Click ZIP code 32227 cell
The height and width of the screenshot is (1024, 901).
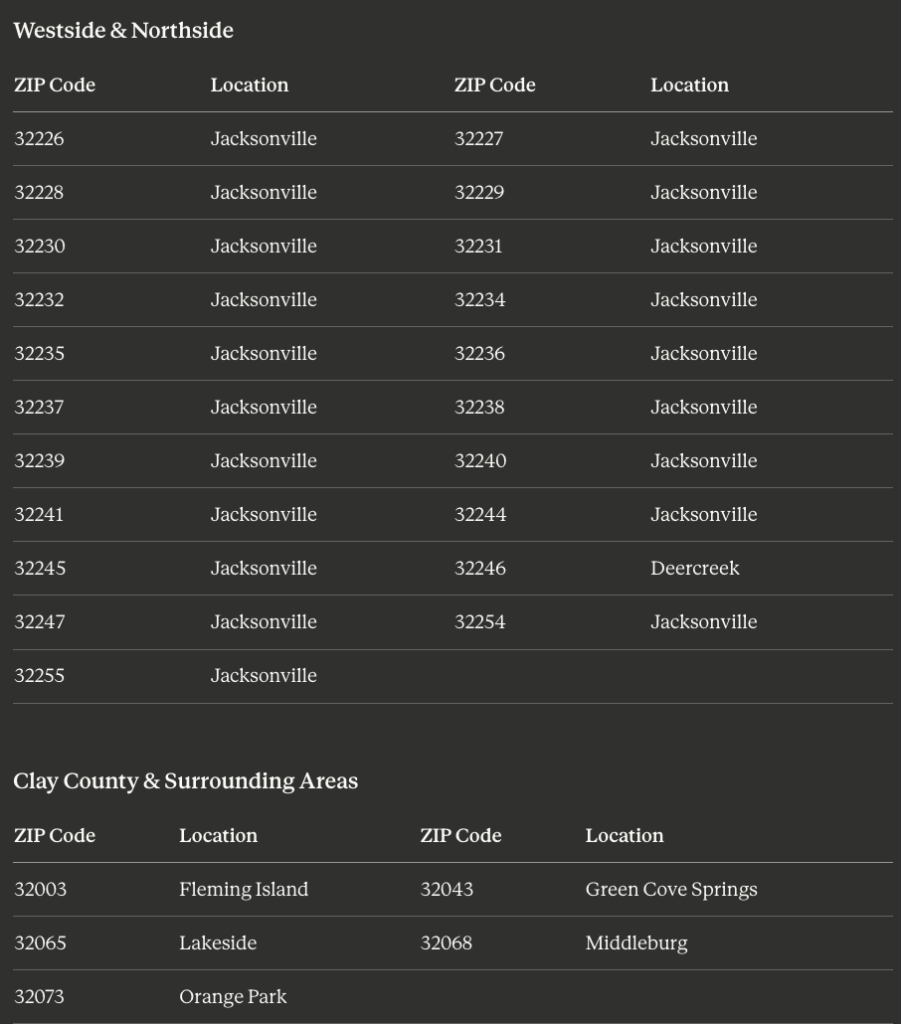(x=479, y=138)
